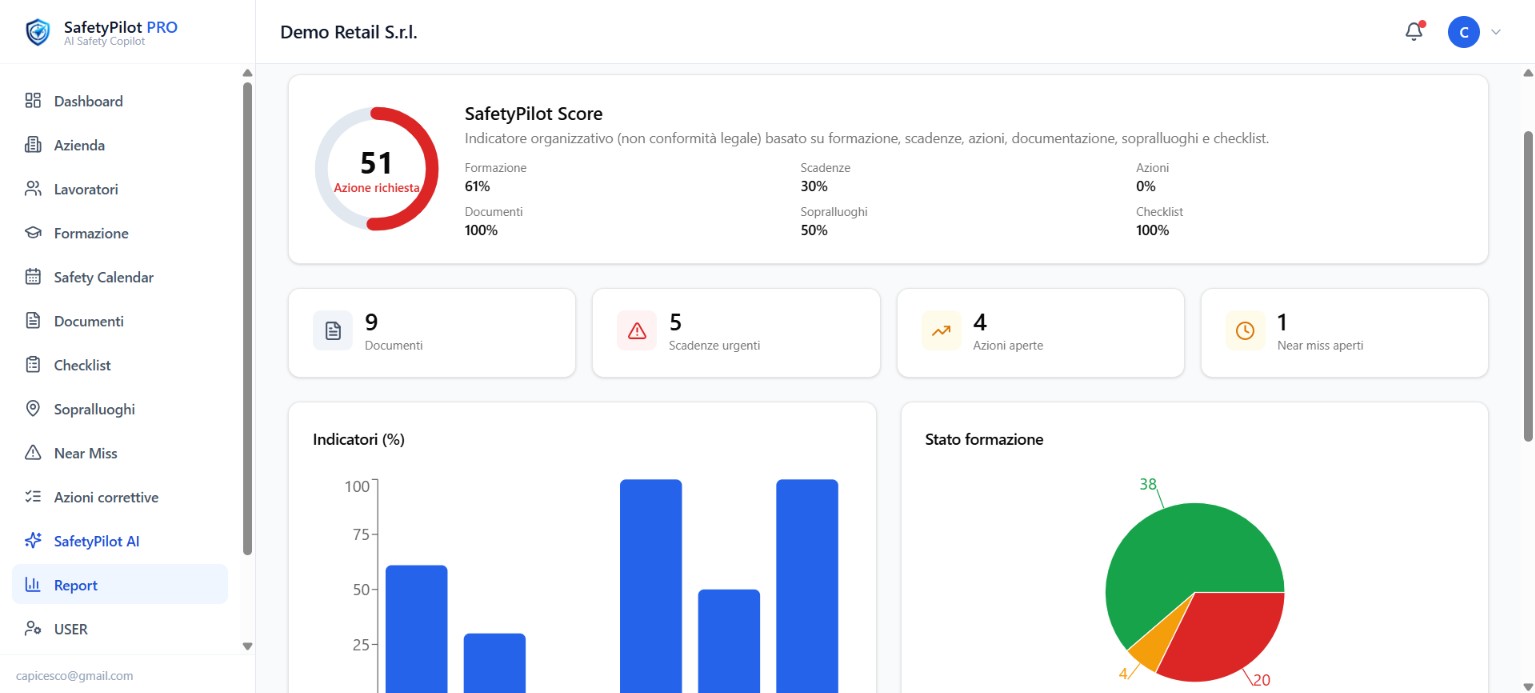Click the pie chart label 38
Screen dimensions: 1535x693
point(1148,484)
